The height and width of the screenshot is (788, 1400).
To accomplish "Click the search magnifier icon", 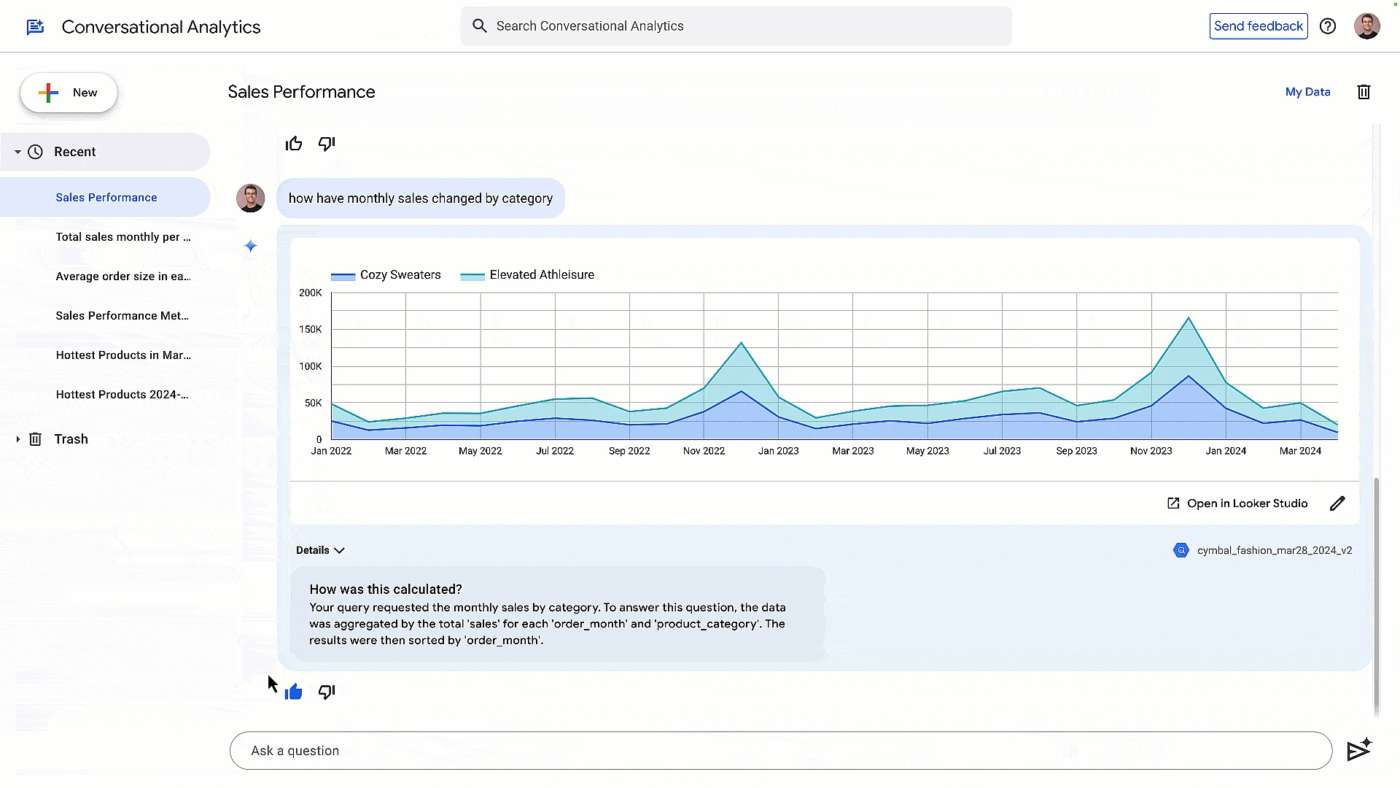I will click(479, 26).
